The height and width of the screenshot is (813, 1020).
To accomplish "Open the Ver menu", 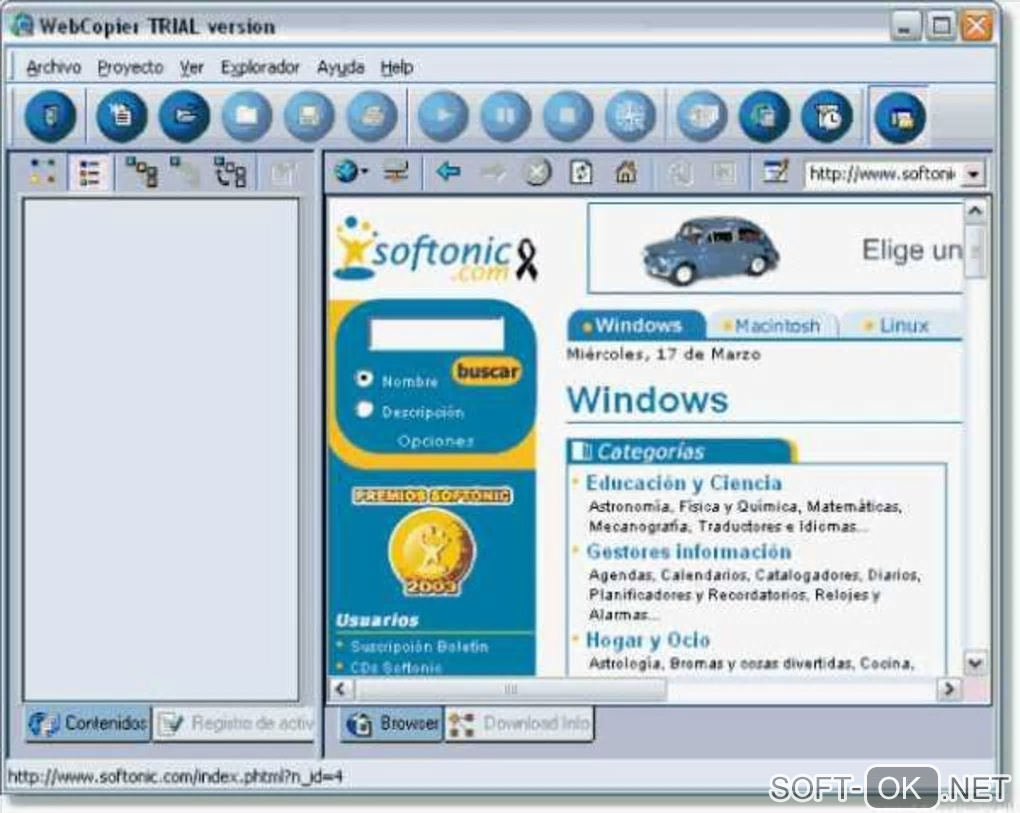I will tap(191, 67).
